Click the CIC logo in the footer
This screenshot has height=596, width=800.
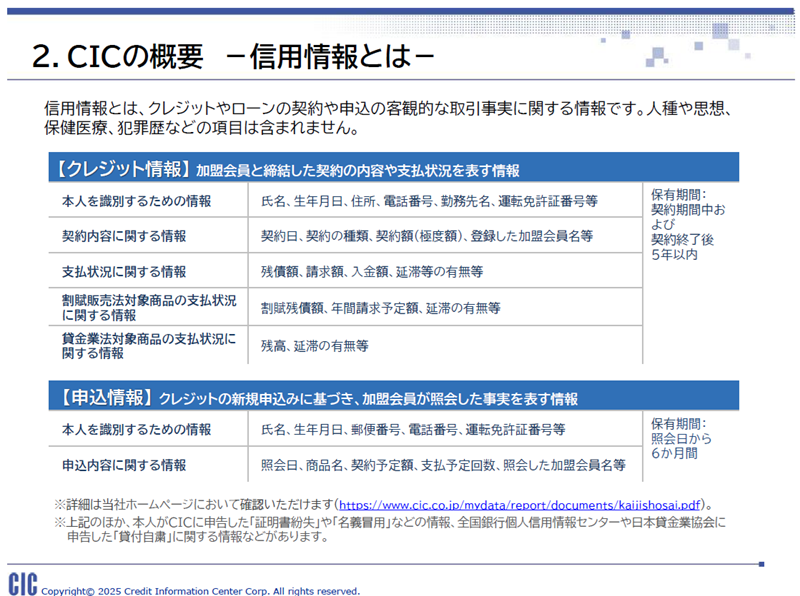pos(22,584)
